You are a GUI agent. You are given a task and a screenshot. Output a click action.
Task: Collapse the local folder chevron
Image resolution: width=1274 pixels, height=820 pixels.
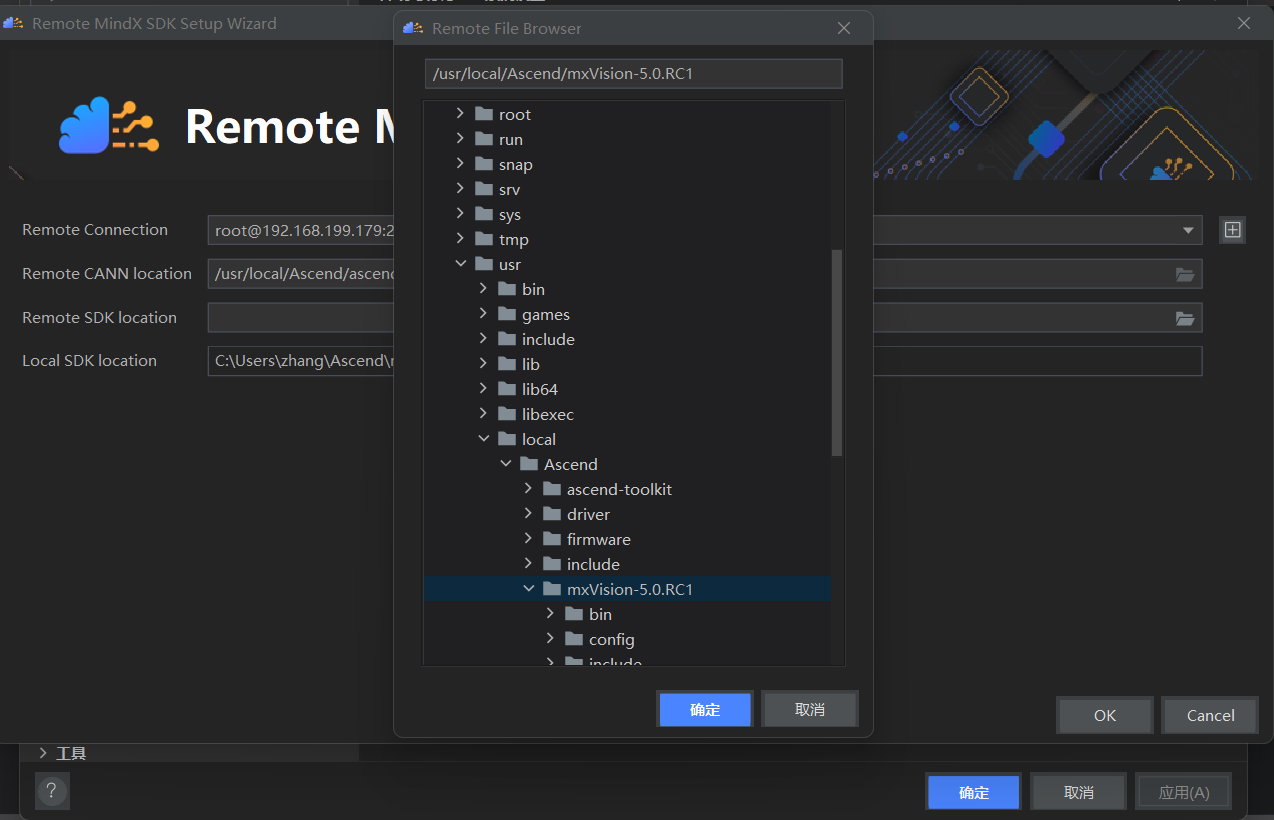[483, 439]
